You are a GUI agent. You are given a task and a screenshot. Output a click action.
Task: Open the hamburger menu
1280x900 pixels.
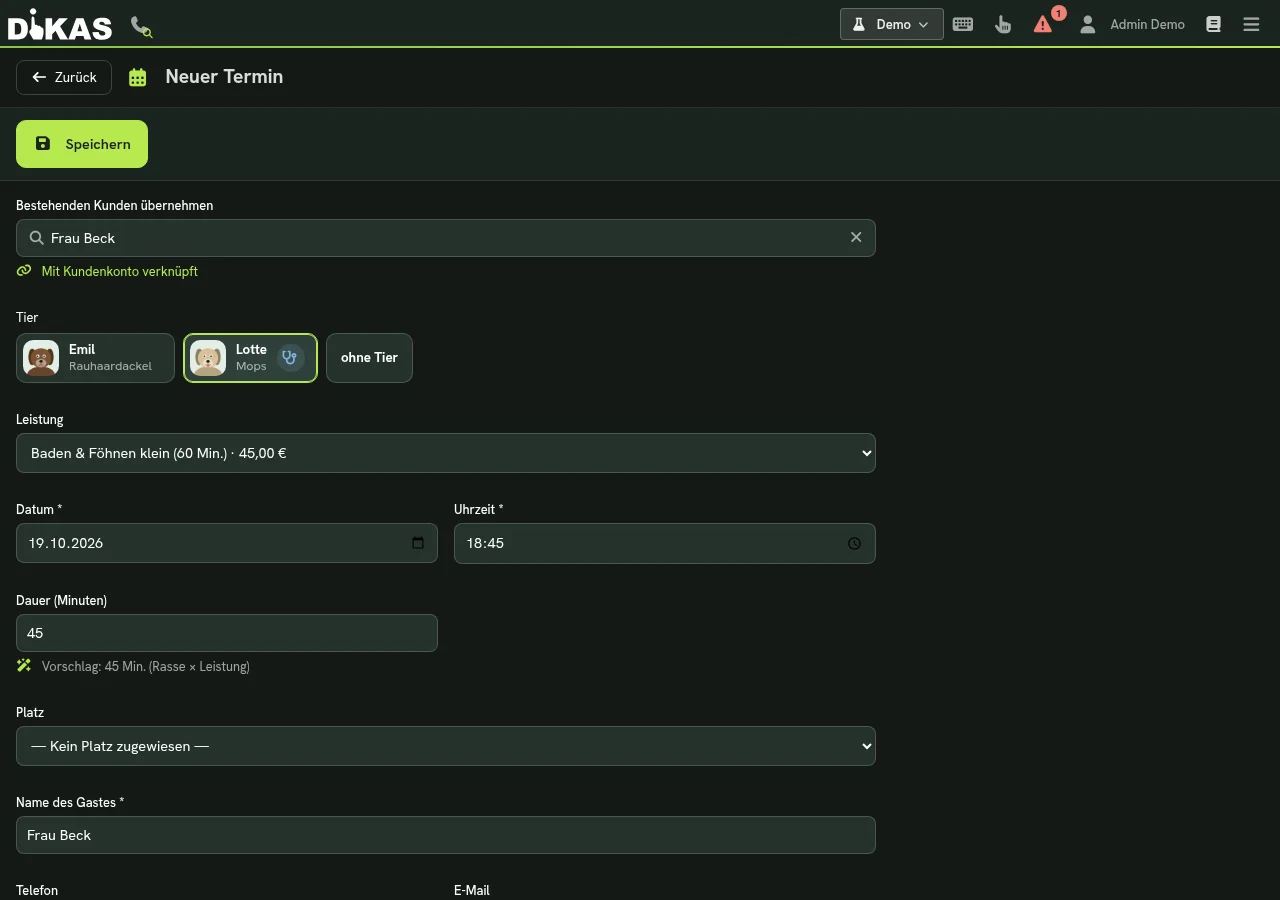(1251, 24)
